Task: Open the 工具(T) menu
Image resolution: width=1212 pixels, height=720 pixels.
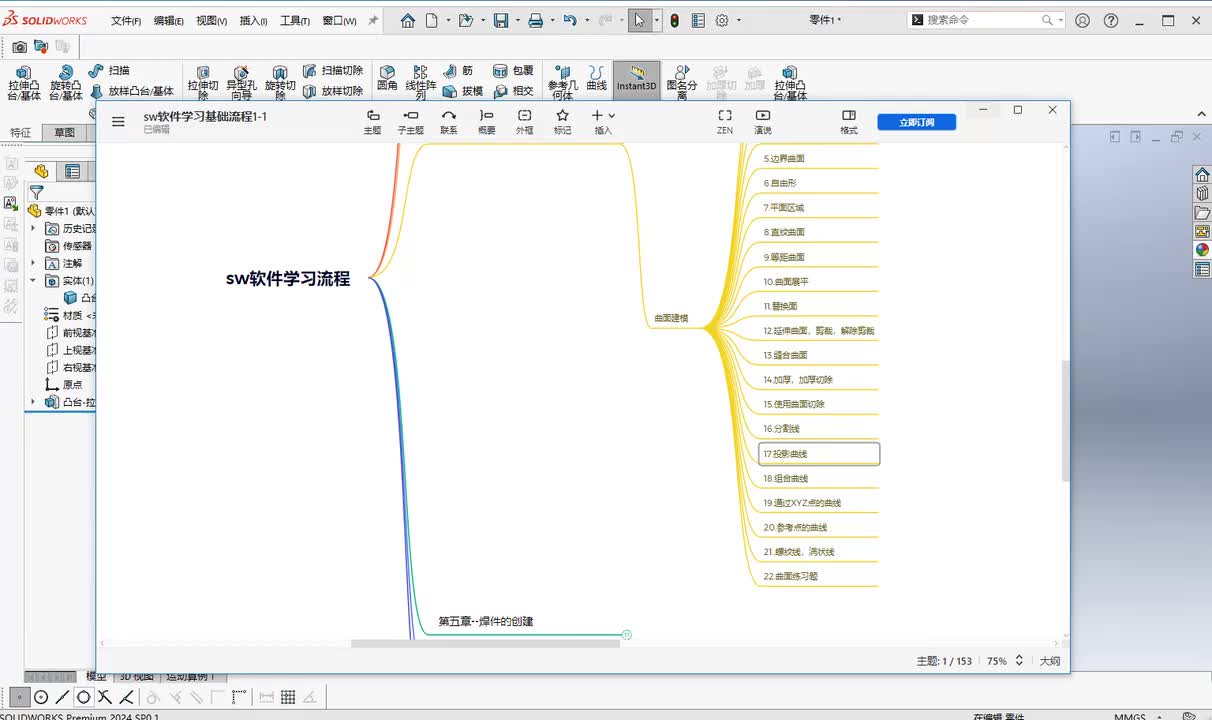Action: tap(295, 20)
